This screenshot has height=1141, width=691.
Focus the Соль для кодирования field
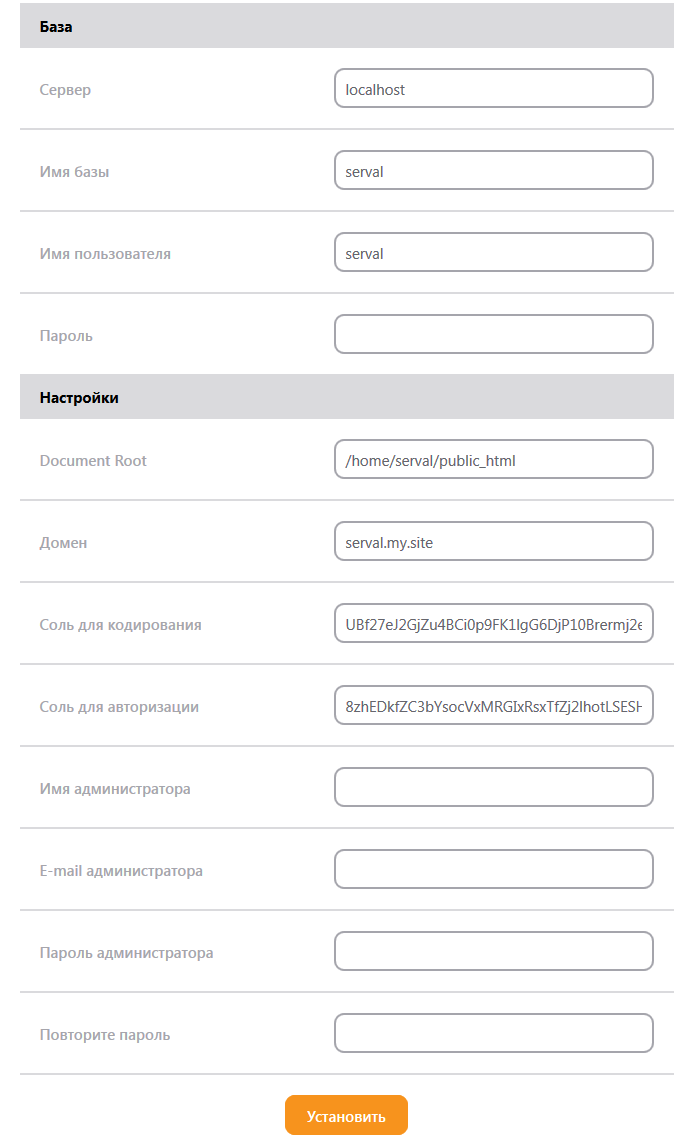494,624
